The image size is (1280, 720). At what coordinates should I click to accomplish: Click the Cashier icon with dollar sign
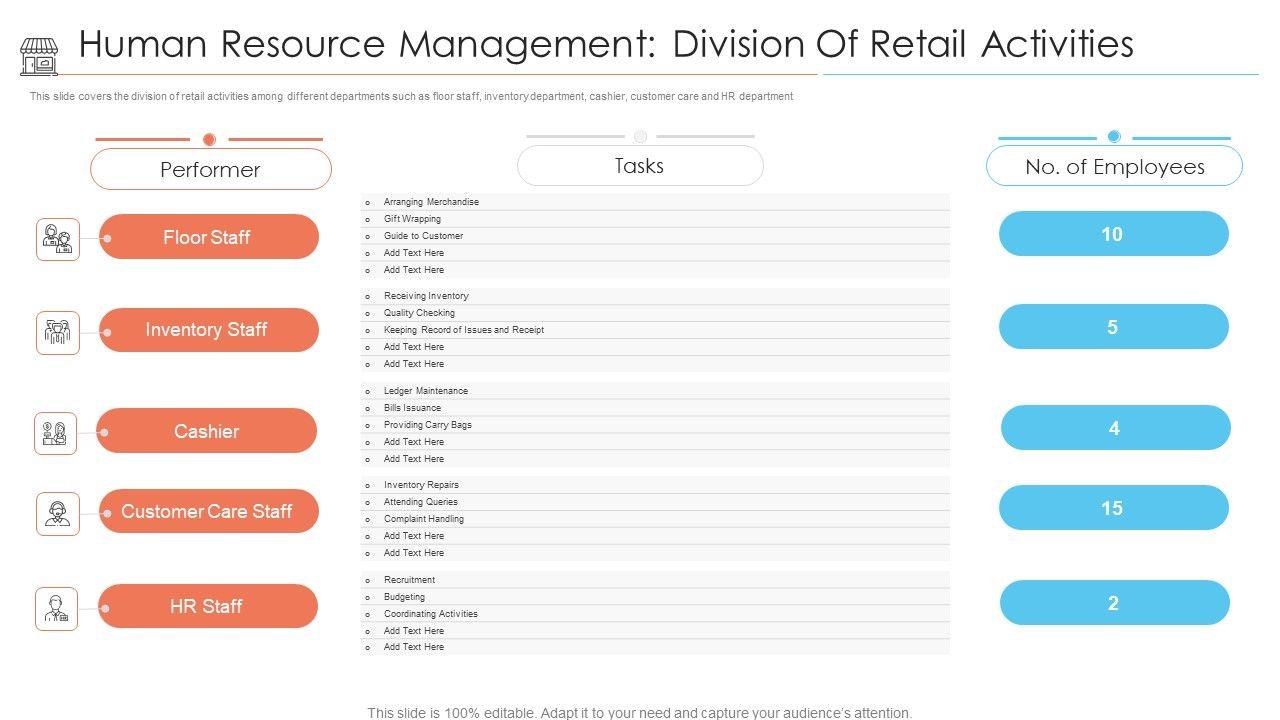(55, 433)
